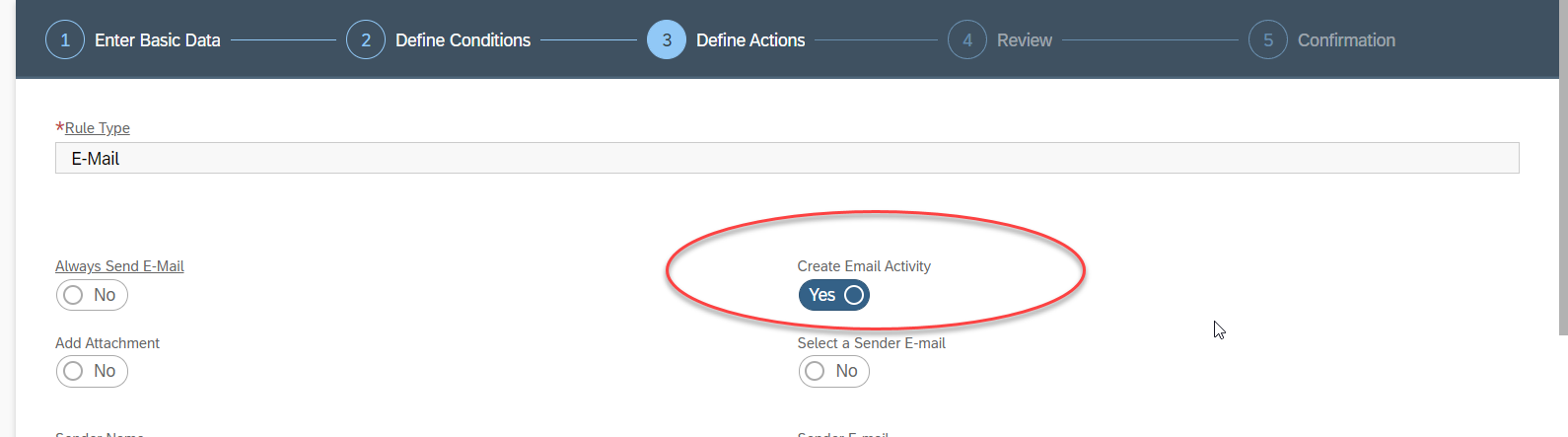Click step 2 circle icon
This screenshot has width=1568, height=437.
[366, 40]
